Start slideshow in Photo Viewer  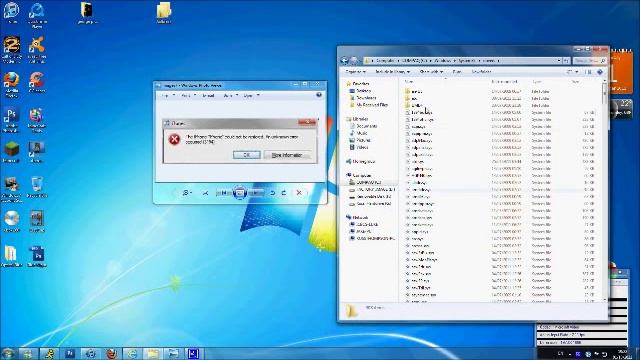click(x=240, y=193)
